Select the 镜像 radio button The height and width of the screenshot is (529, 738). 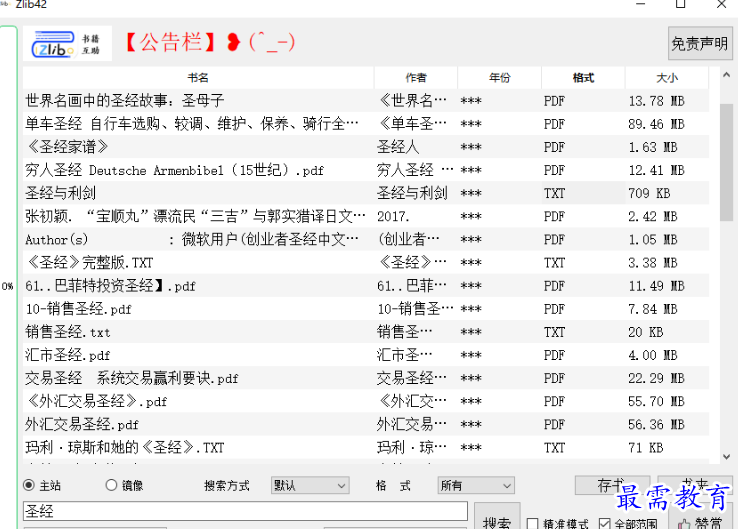click(111, 485)
